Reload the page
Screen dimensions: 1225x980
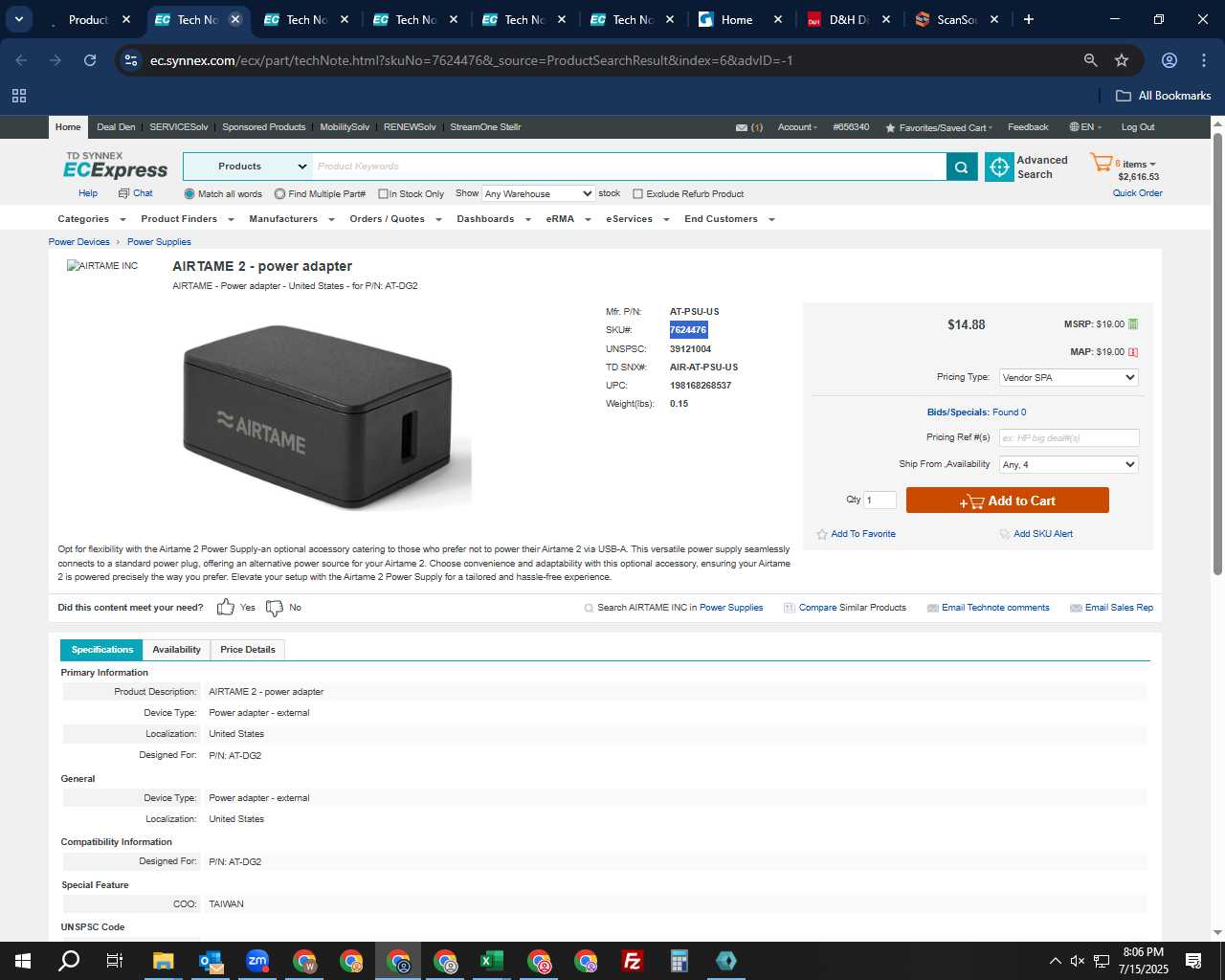pos(90,60)
